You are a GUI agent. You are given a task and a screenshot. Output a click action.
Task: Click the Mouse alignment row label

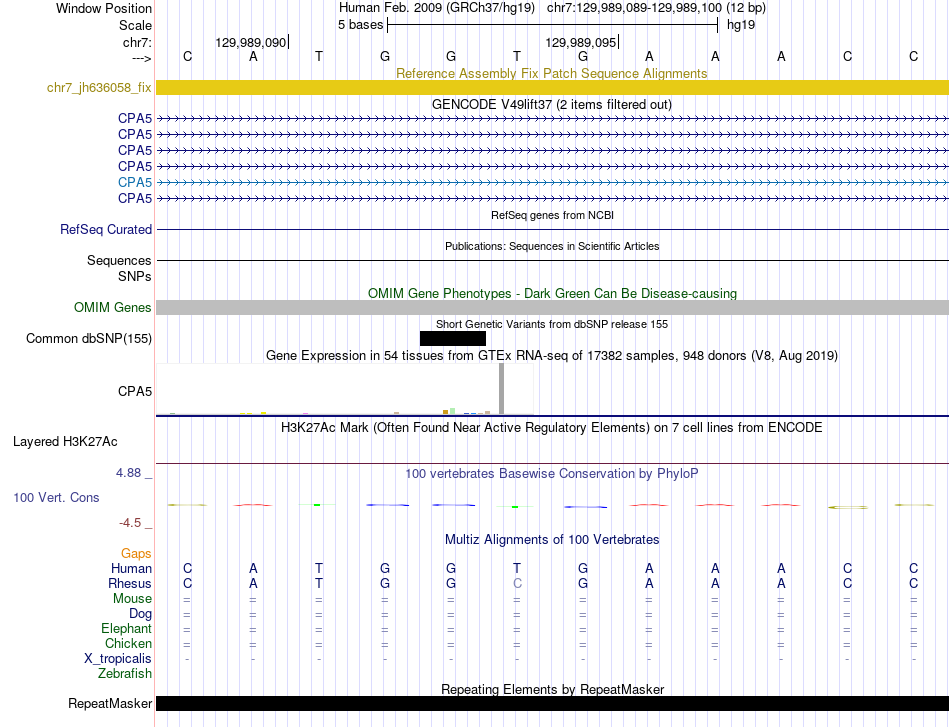tap(132, 599)
